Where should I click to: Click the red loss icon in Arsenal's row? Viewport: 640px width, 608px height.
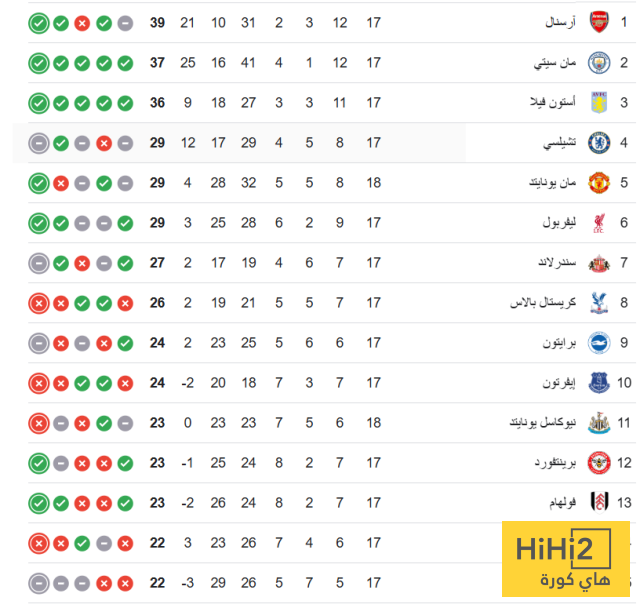pyautogui.click(x=82, y=22)
